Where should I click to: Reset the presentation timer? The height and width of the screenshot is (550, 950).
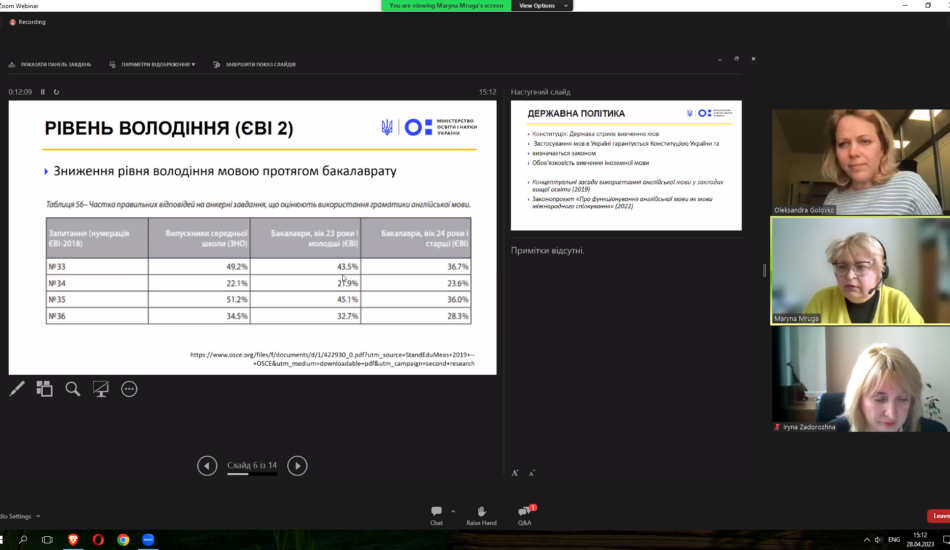56,92
